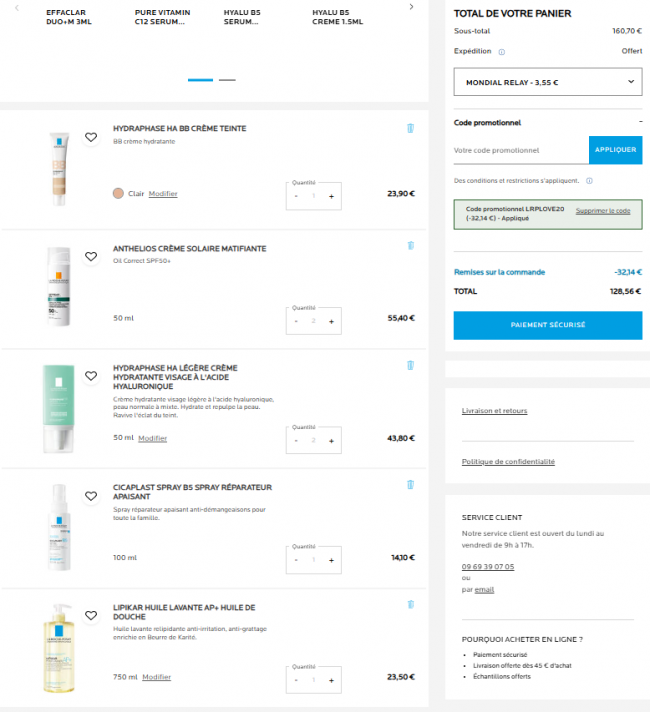
Task: Open Livraison et retours section
Action: [x=494, y=410]
